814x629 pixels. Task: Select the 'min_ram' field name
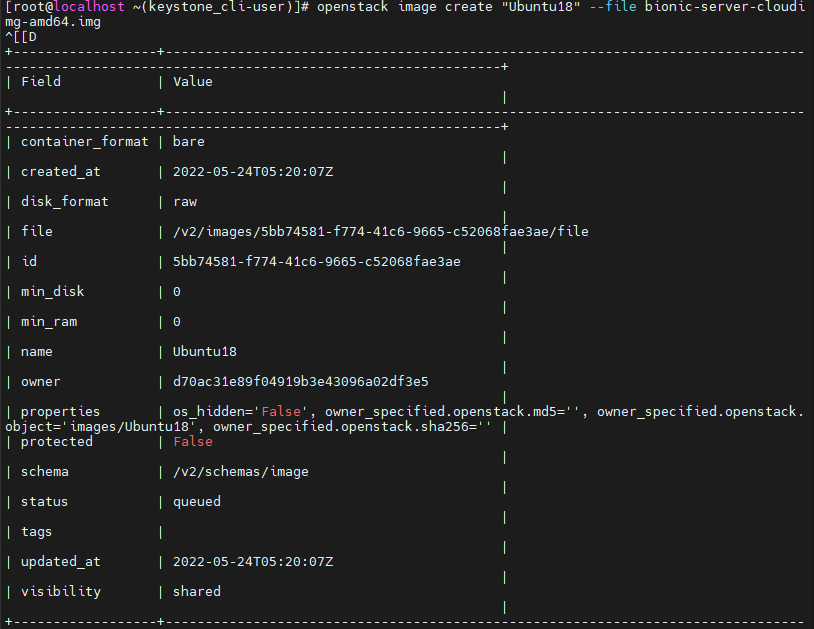[x=49, y=322]
